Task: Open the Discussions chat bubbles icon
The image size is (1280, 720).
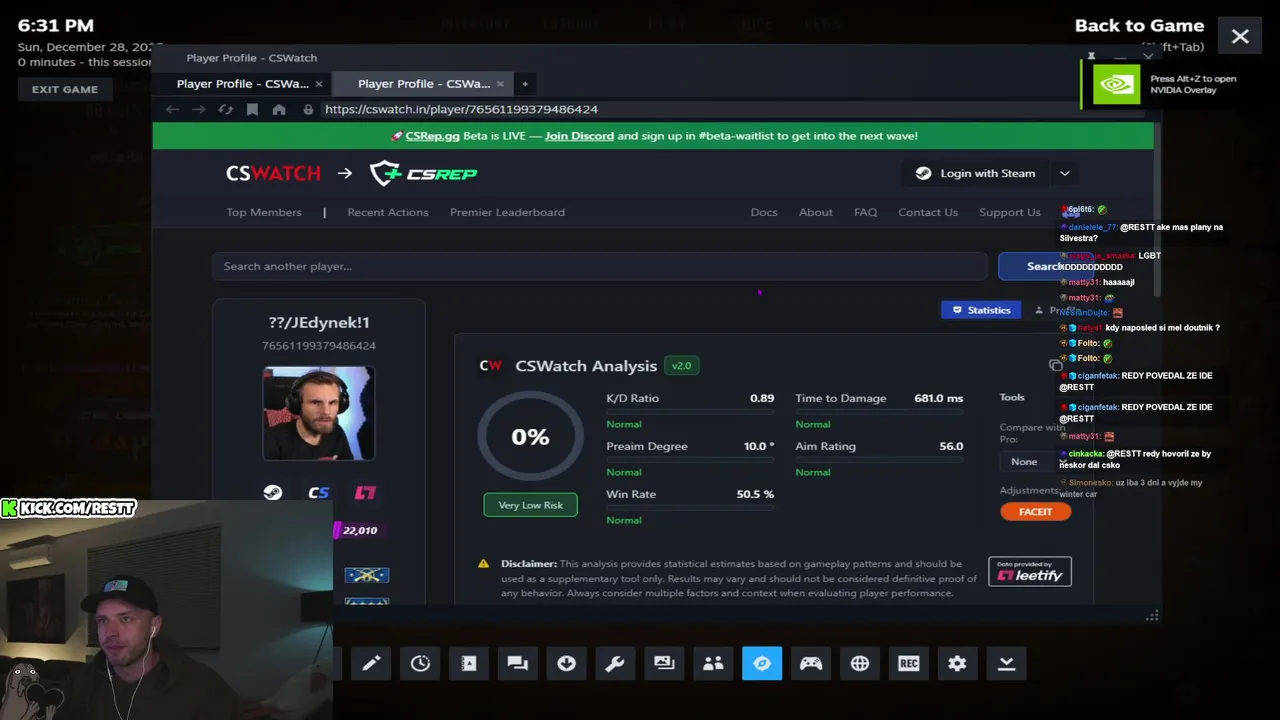Action: click(517, 663)
